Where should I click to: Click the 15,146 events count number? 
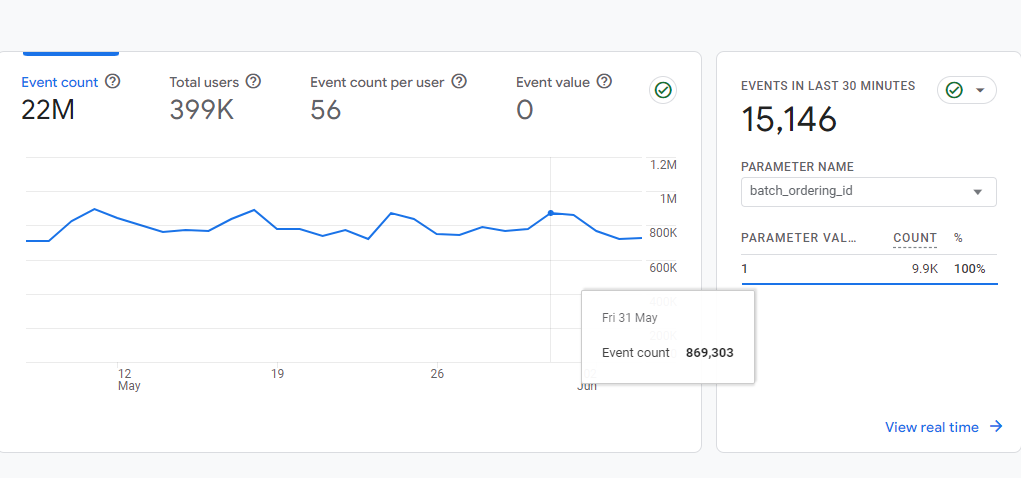[789, 120]
